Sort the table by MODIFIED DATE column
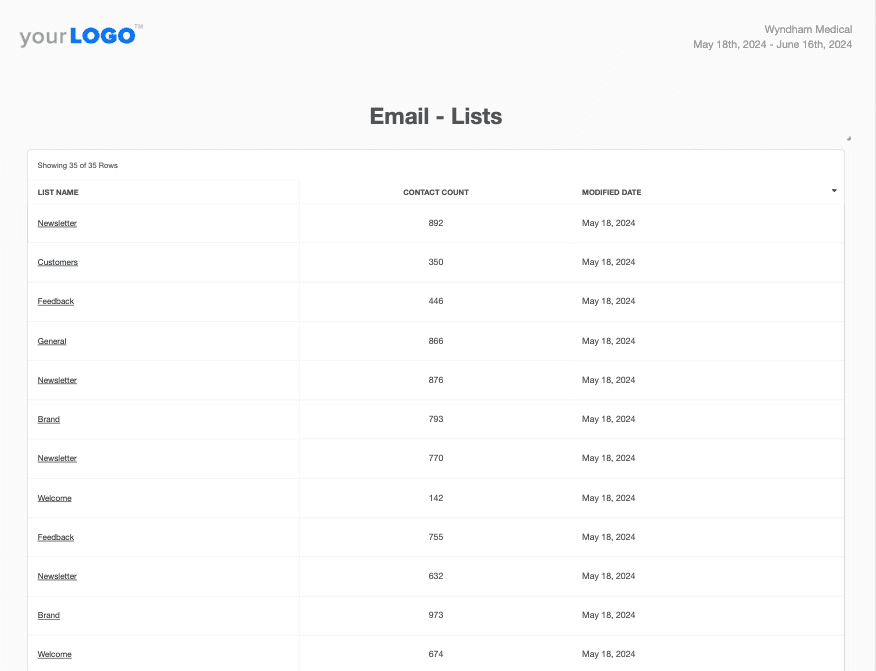This screenshot has width=876, height=671. (x=610, y=192)
